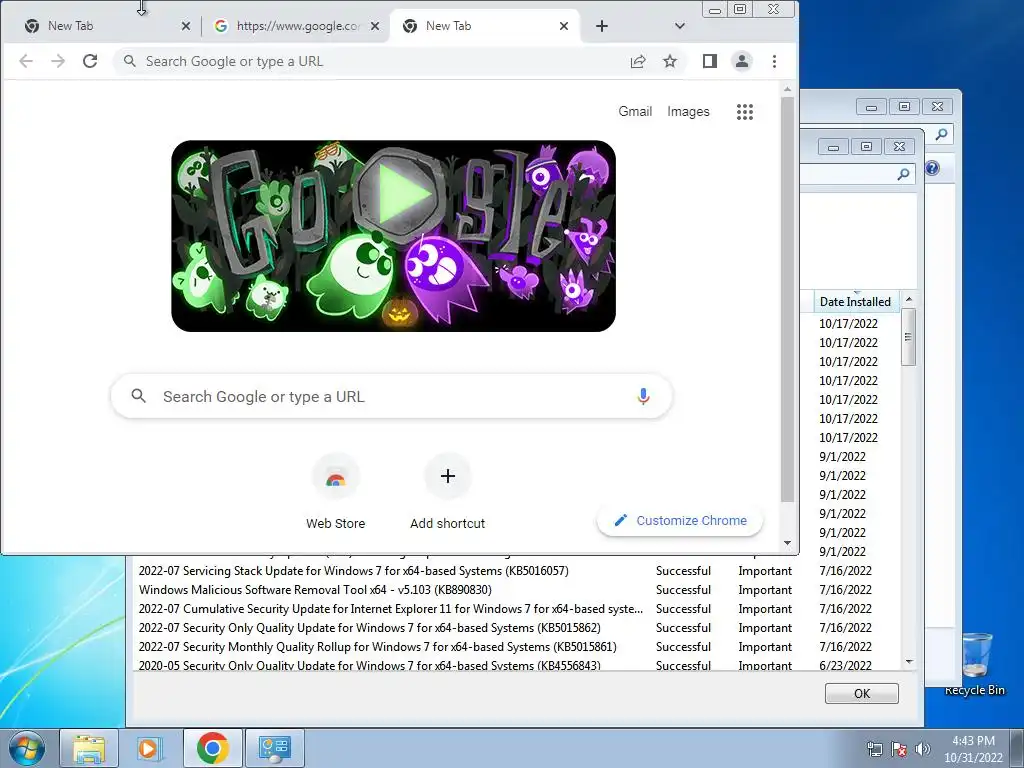
Task: Focus the Google search box
Action: (x=392, y=396)
